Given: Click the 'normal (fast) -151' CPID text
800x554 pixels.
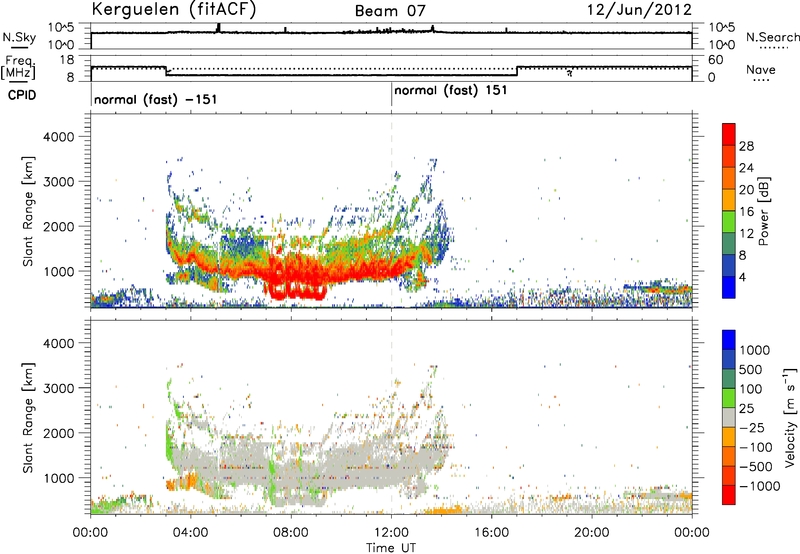Looking at the screenshot, I should (x=156, y=99).
